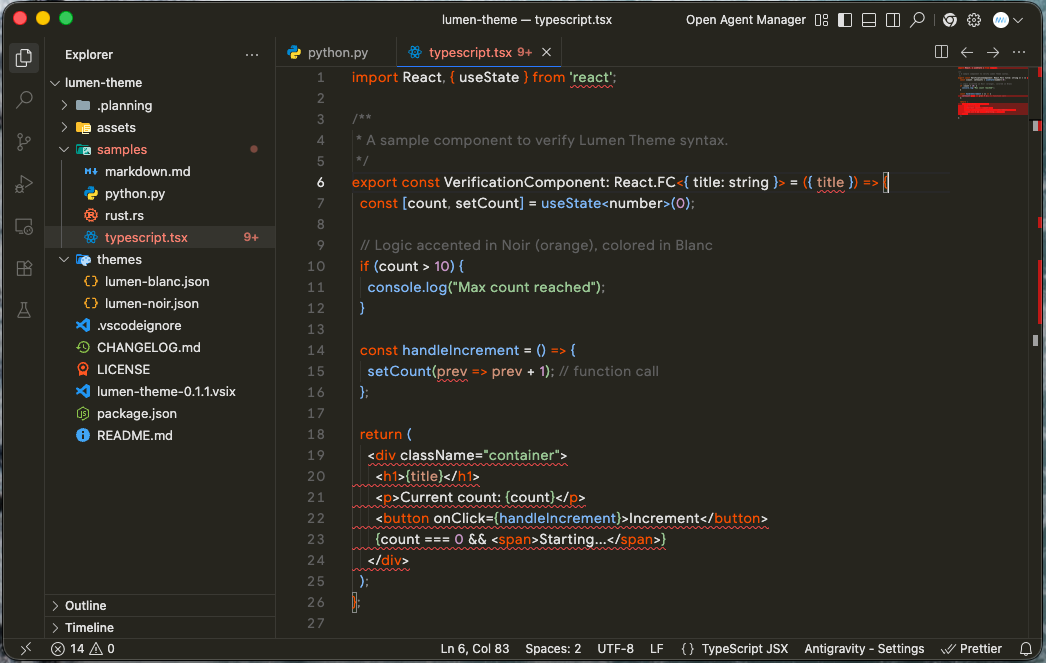The width and height of the screenshot is (1046, 663).
Task: Open the Run and Debug view
Action: (x=24, y=184)
